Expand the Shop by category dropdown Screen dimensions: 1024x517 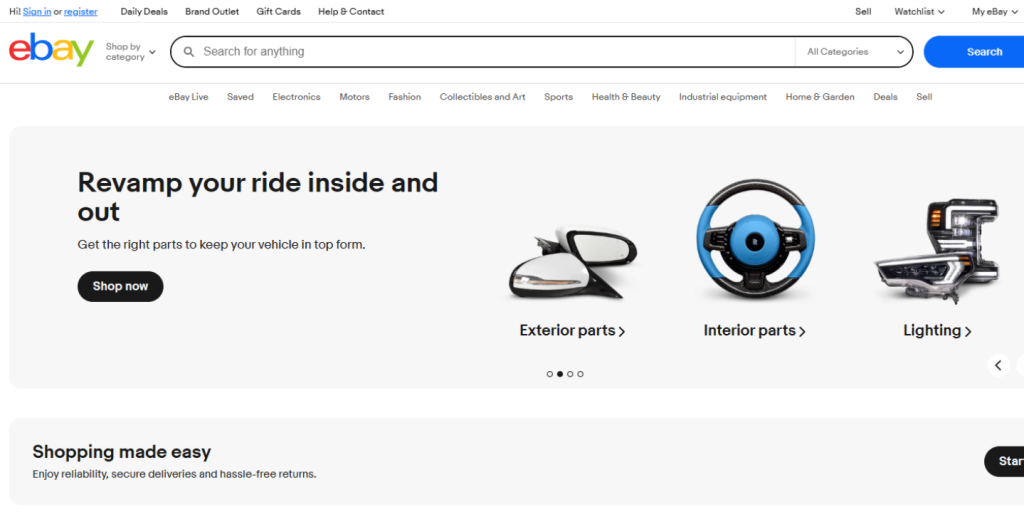point(130,52)
